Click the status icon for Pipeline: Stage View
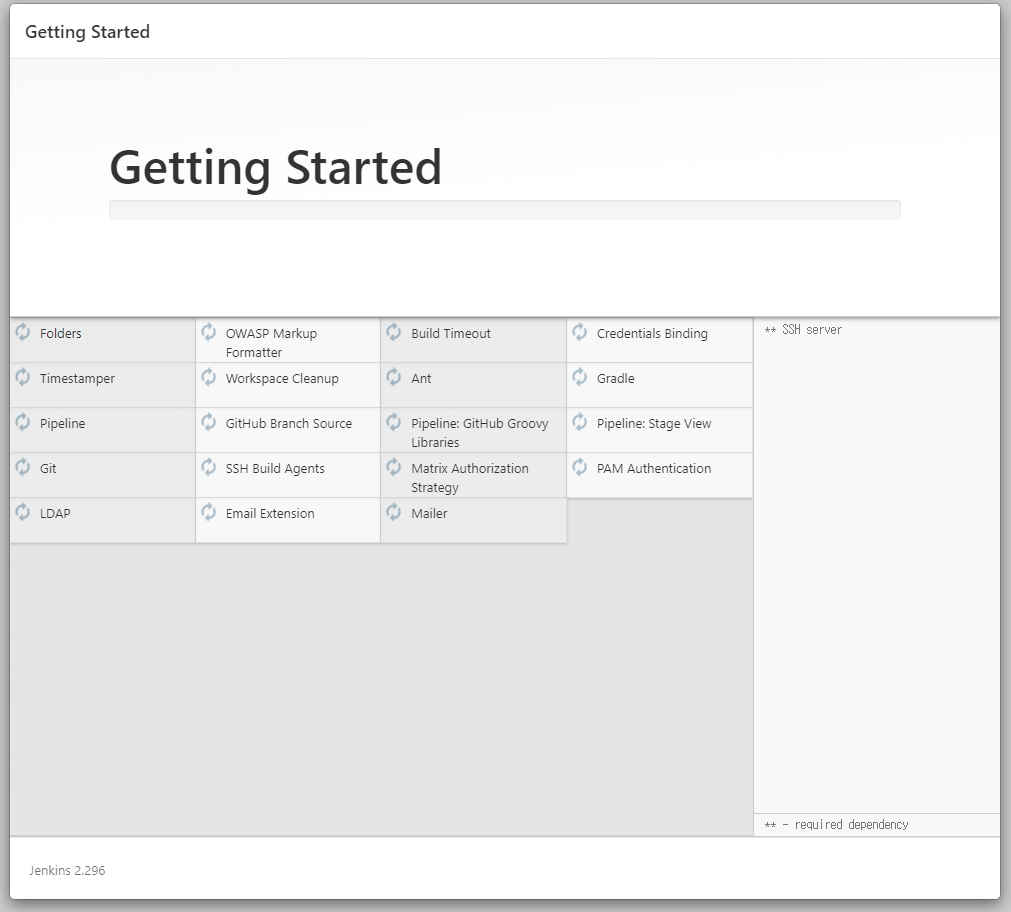The image size is (1011, 912). [580, 422]
